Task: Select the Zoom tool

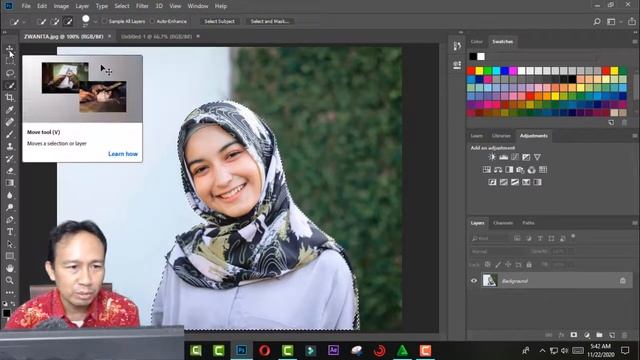Action: pos(10,280)
